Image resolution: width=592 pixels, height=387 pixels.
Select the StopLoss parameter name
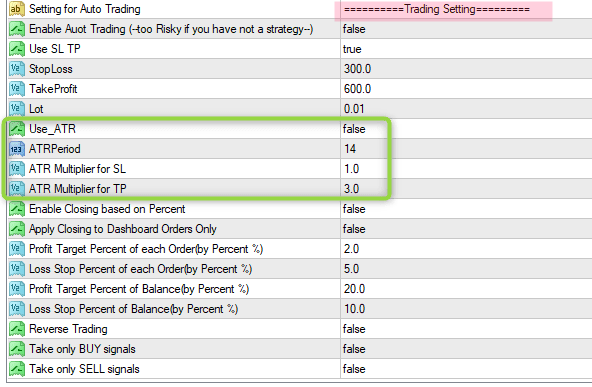(x=51, y=69)
